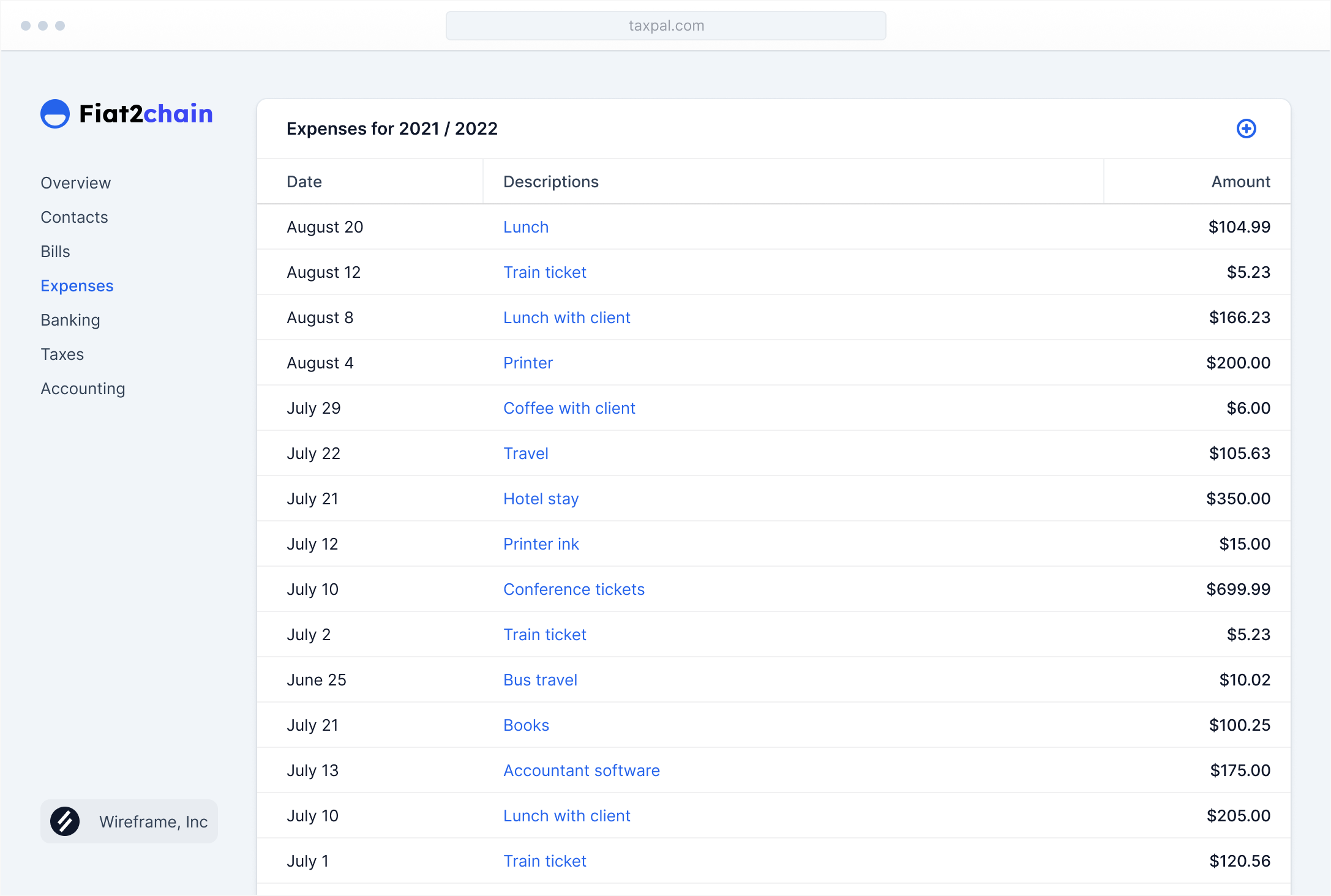Open Bills in the sidebar
1331x896 pixels.
55,252
